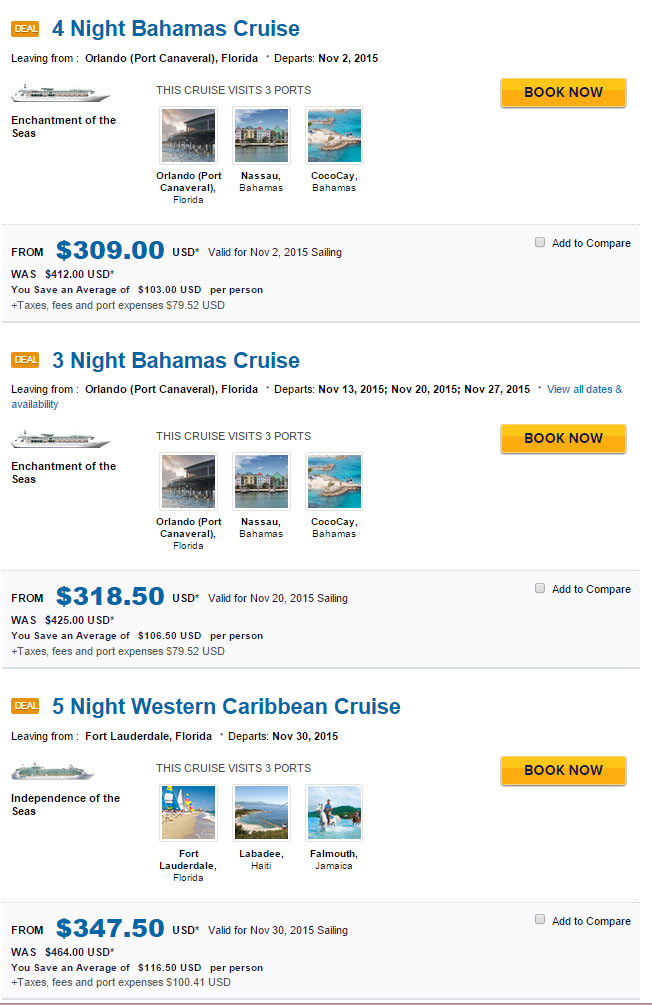The height and width of the screenshot is (1005, 652).
Task: Tick Add to Compare for the 4 Night Bahamas Cruise
Action: (x=540, y=242)
